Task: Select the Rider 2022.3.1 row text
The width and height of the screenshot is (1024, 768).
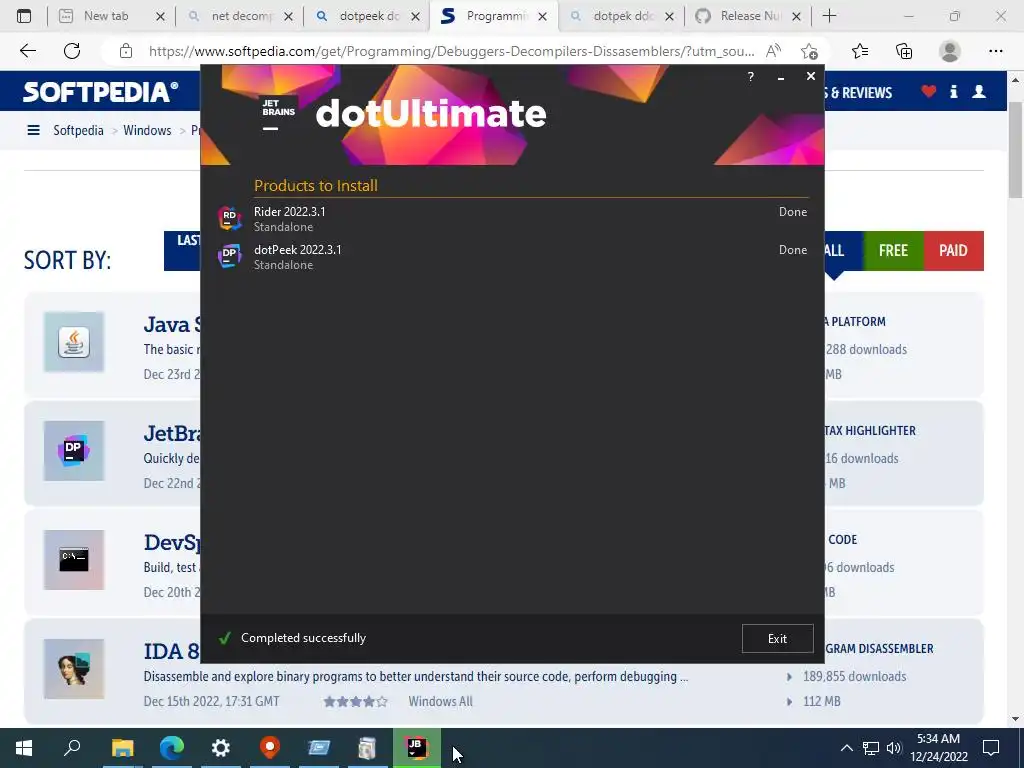Action: tap(289, 212)
